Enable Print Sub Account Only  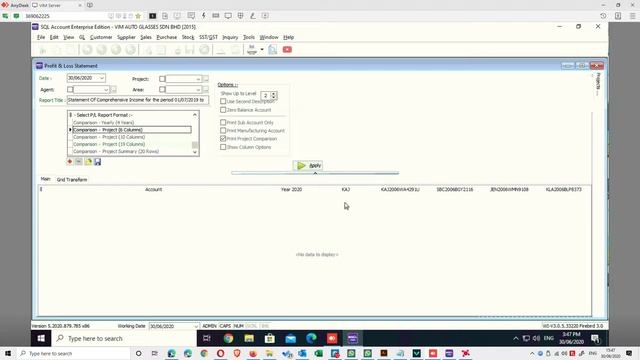223,122
